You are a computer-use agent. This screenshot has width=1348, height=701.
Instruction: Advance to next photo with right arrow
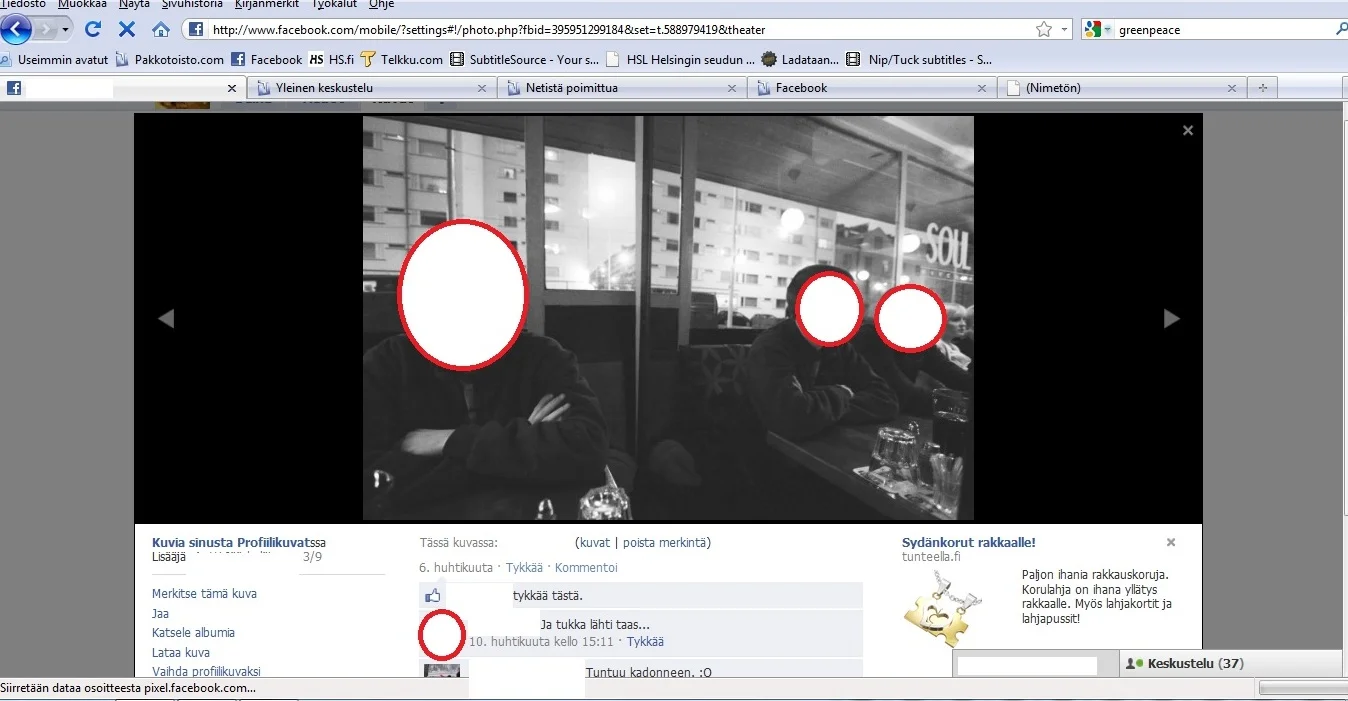(1171, 319)
